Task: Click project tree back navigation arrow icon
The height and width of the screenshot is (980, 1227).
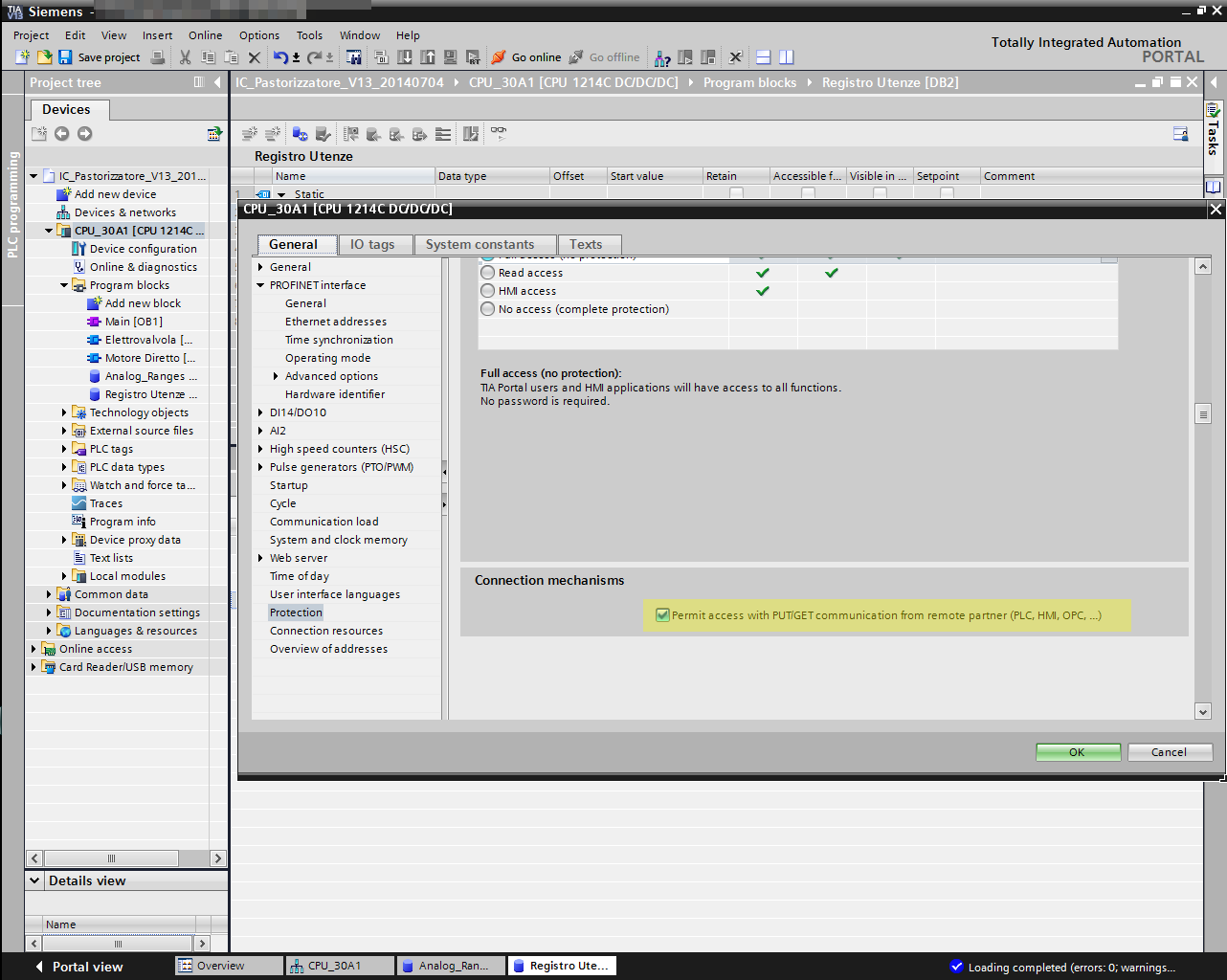Action: (61, 134)
